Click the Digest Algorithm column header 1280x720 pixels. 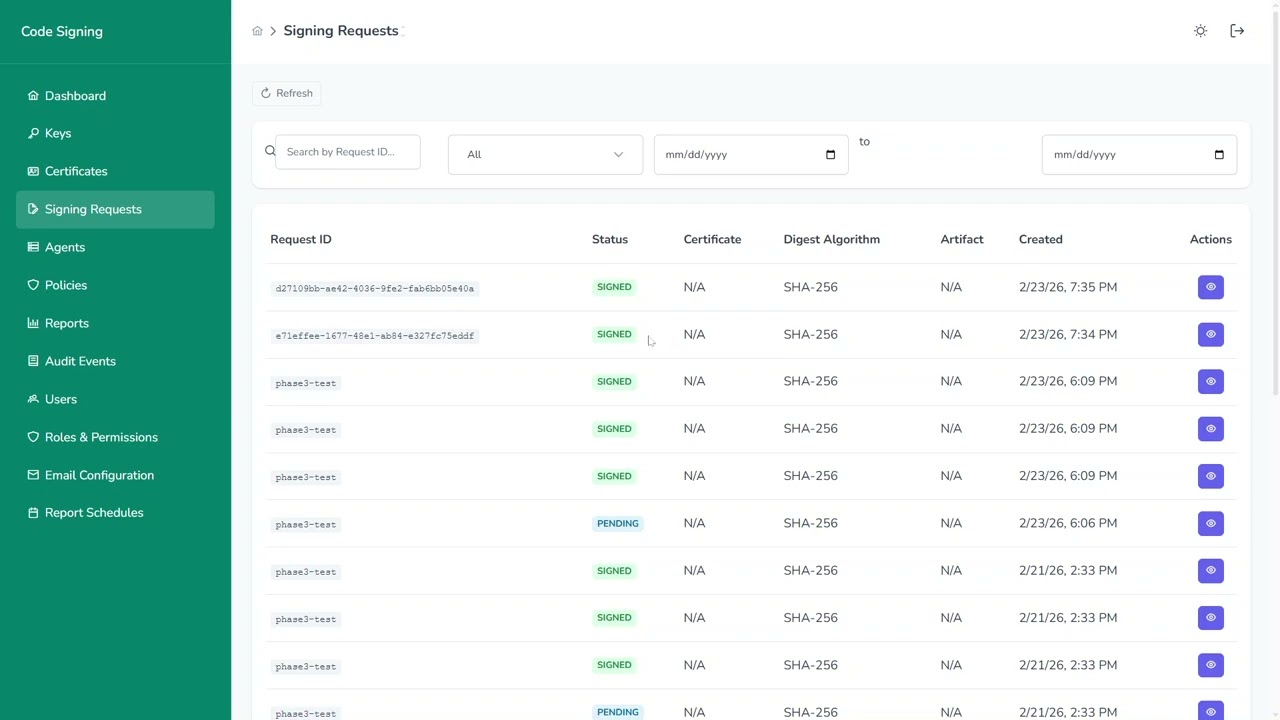click(832, 239)
